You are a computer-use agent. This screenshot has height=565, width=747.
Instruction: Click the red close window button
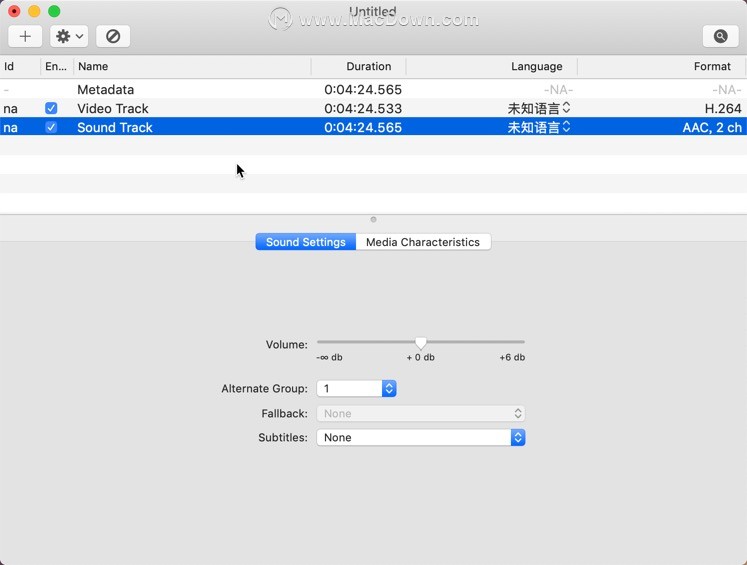click(x=14, y=11)
